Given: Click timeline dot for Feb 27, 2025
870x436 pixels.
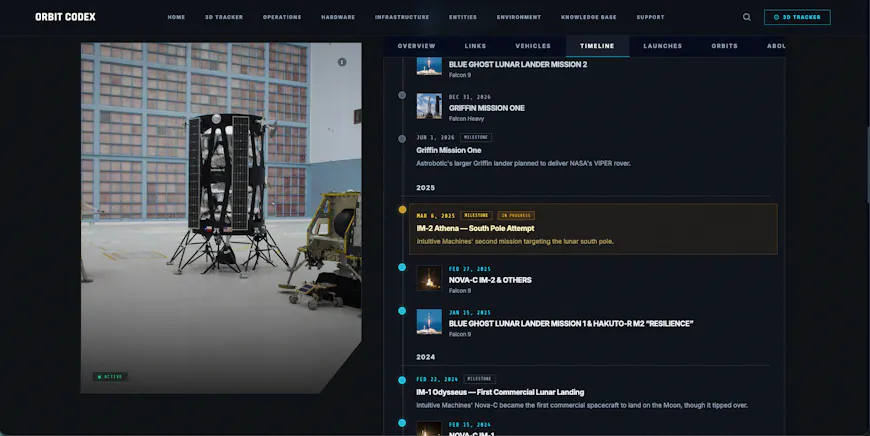Looking at the screenshot, I should click(x=402, y=267).
